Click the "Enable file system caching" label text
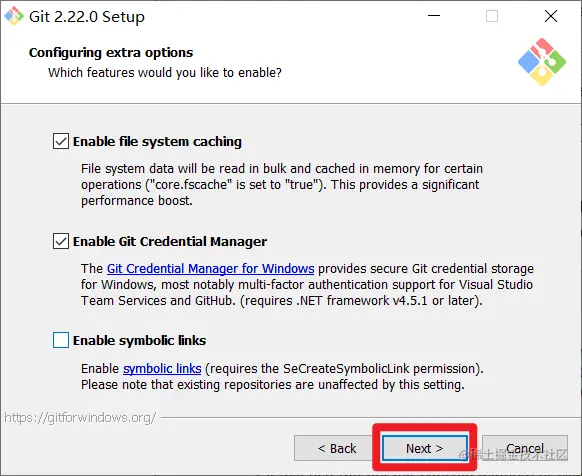This screenshot has height=476, width=582. 157,141
